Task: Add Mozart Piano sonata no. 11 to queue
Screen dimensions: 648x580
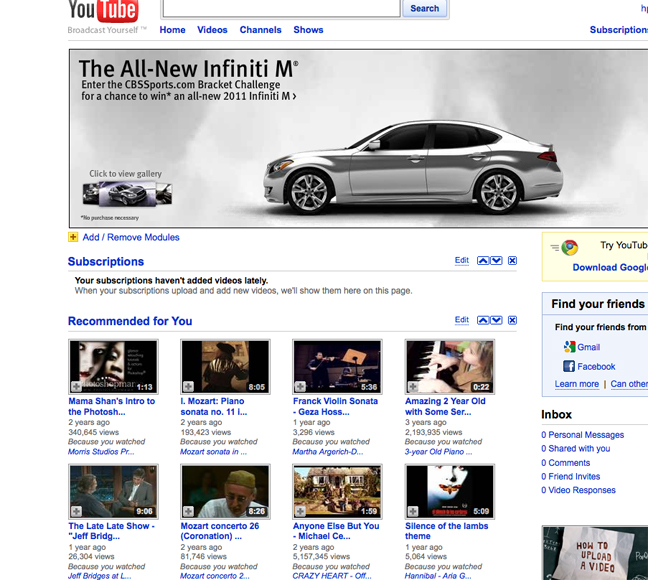Action: (188, 387)
